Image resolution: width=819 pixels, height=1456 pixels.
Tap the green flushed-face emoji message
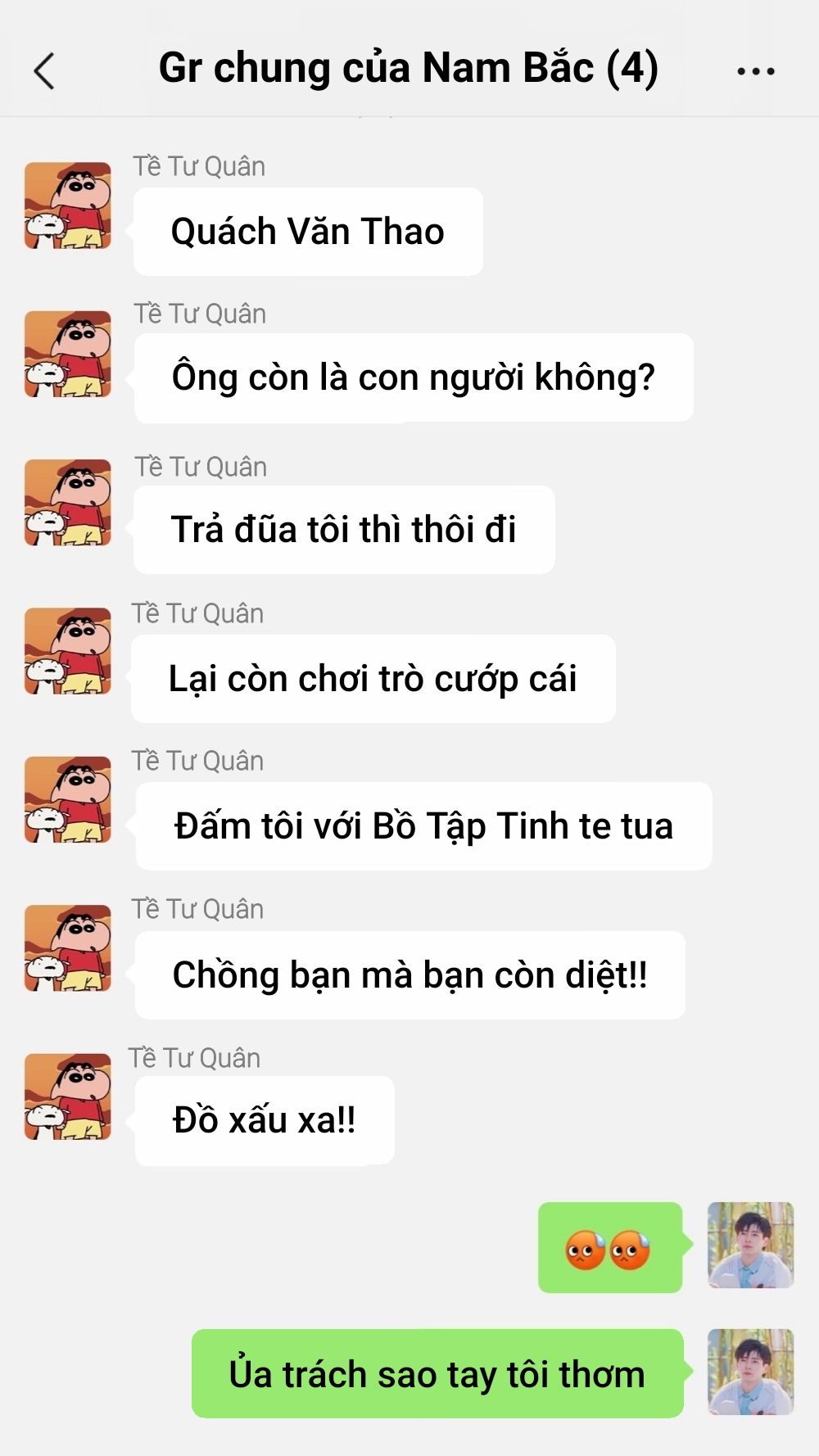[x=610, y=1248]
